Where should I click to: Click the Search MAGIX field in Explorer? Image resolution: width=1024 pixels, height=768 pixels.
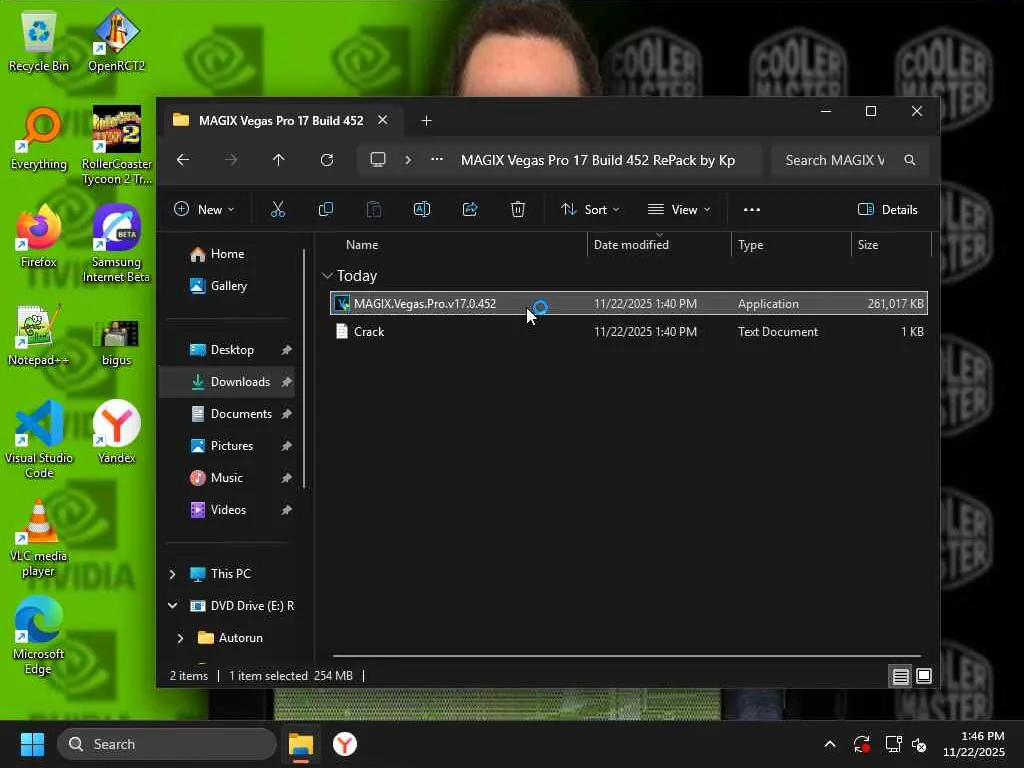[x=851, y=160]
